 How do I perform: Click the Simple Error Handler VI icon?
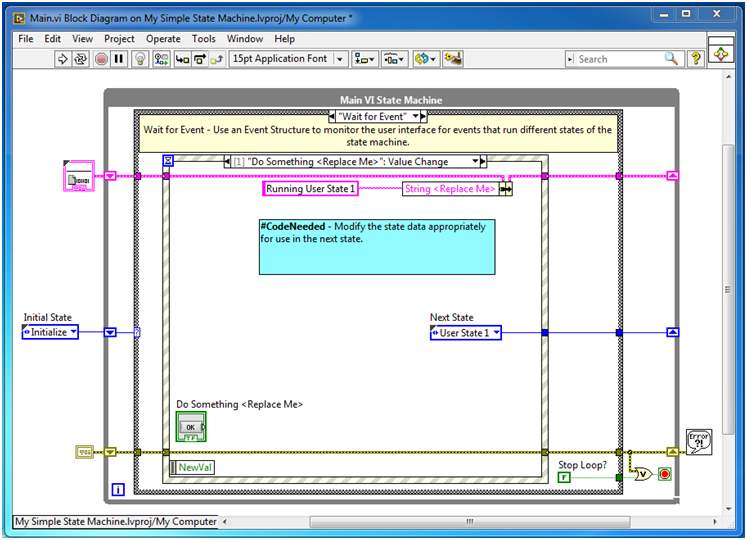698,441
